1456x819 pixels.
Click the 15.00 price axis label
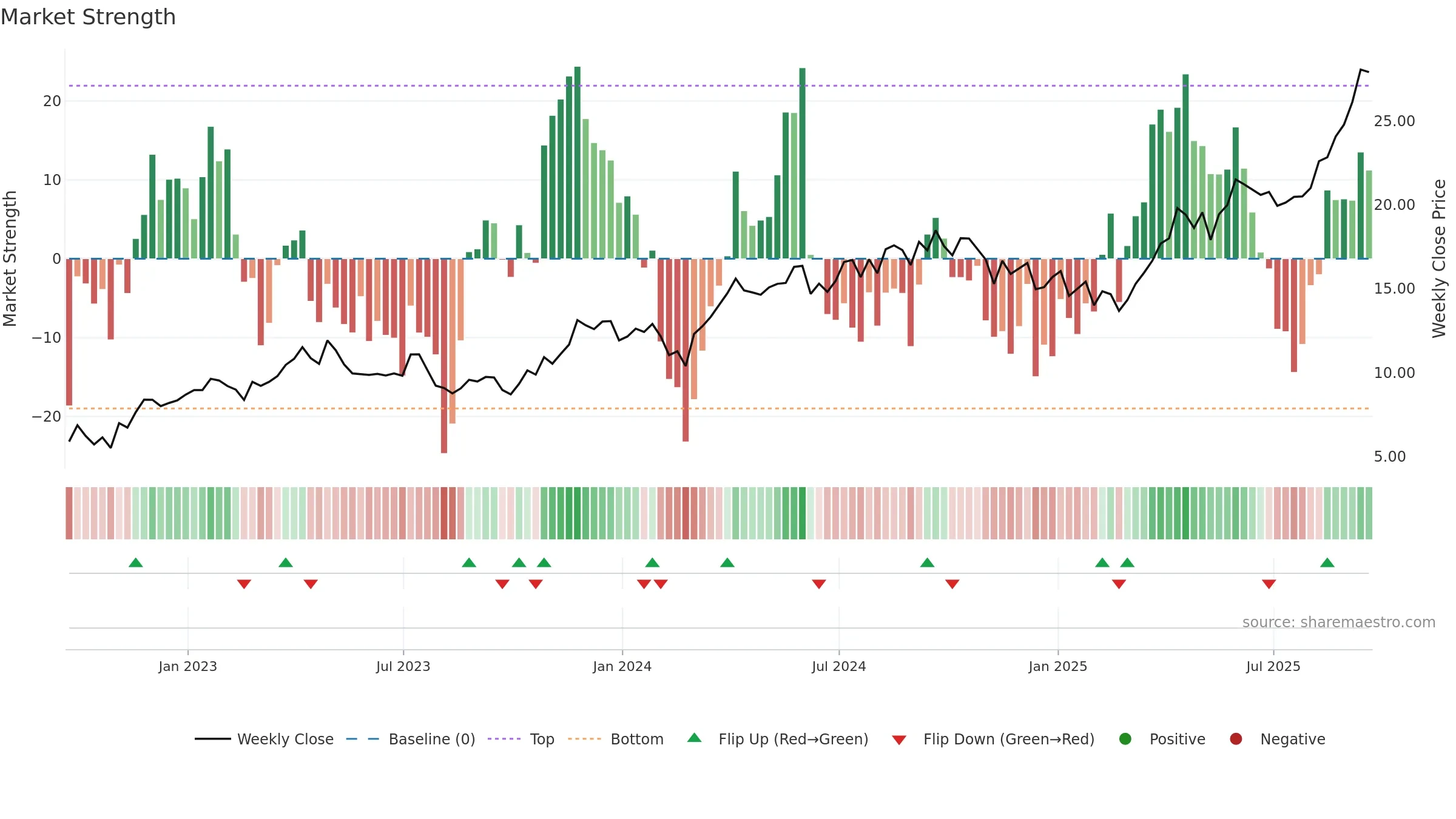click(x=1394, y=288)
